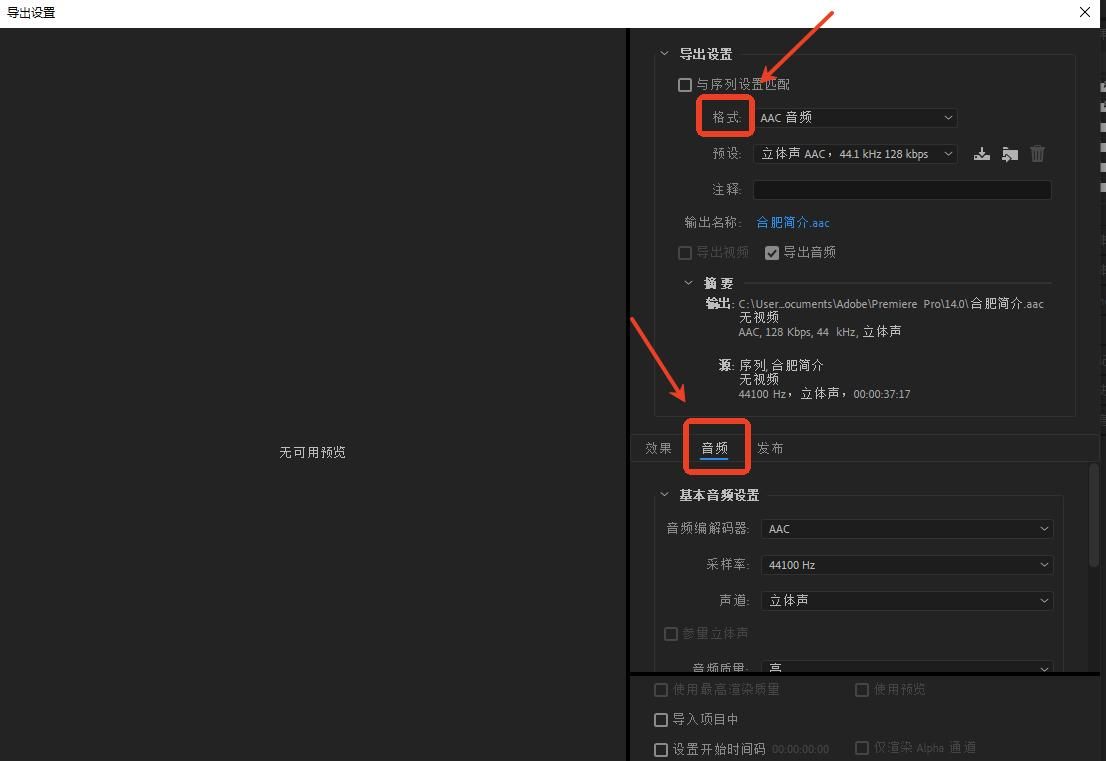Viewport: 1106px width, 761px height.
Task: Click the 00:00:00:00 start timecode value
Action: click(x=801, y=750)
